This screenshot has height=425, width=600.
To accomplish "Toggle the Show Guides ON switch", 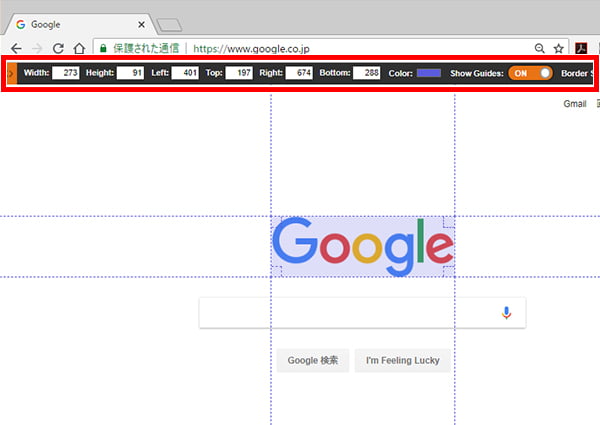I will pyautogui.click(x=530, y=73).
